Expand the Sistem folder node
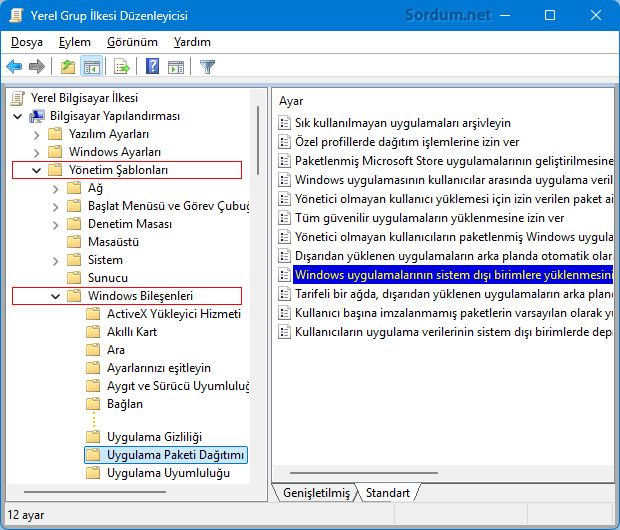 click(x=56, y=260)
